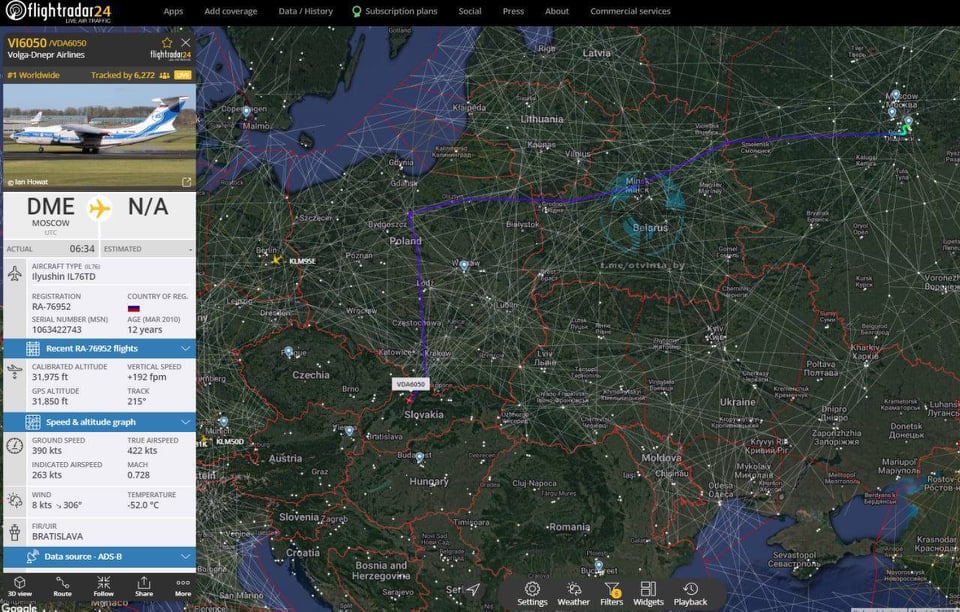The image size is (960, 612).
Task: Open Add coverage menu
Action: click(231, 11)
